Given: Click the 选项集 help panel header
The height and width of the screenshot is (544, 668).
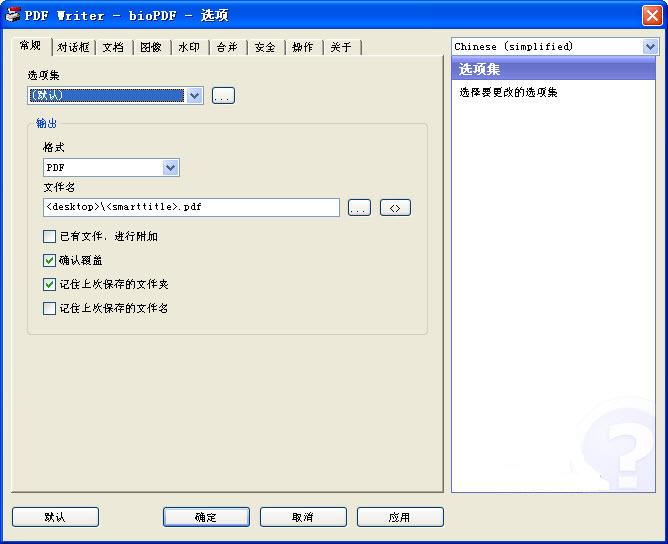Looking at the screenshot, I should coord(553,69).
